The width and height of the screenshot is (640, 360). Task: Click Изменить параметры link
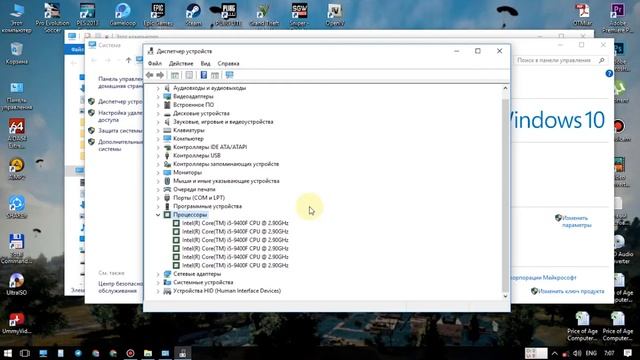(x=576, y=221)
